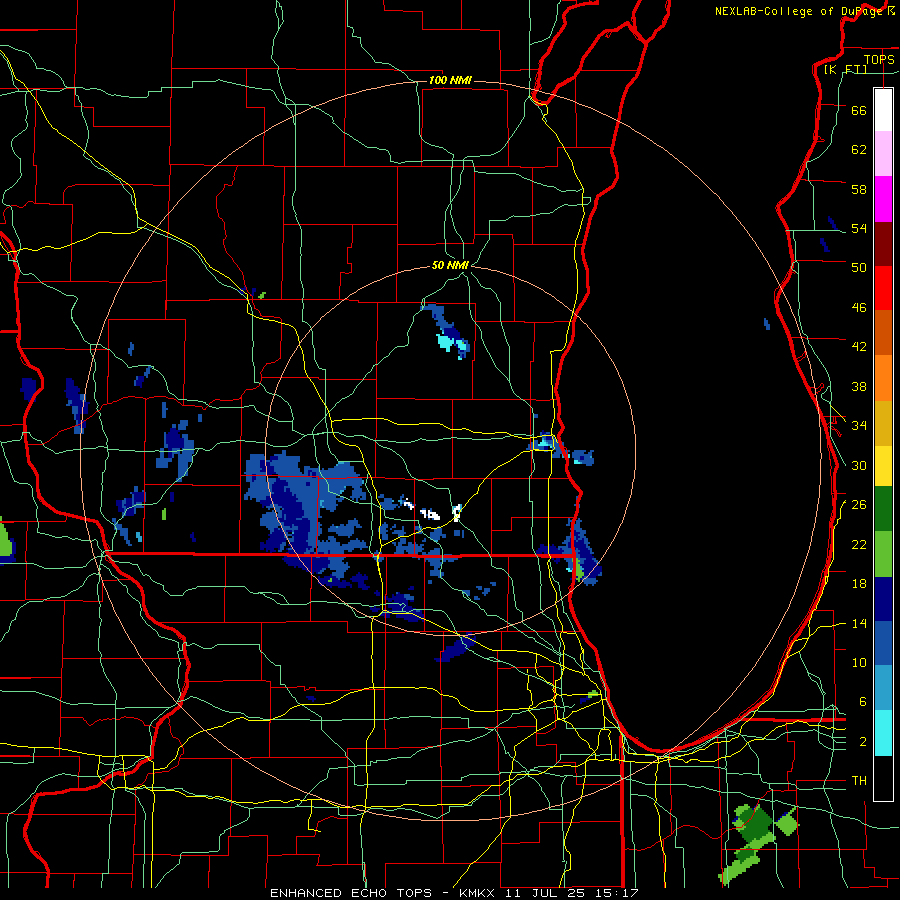The width and height of the screenshot is (900, 900).
Task: Click the bright yellow legend swatch
Action: coord(883,465)
